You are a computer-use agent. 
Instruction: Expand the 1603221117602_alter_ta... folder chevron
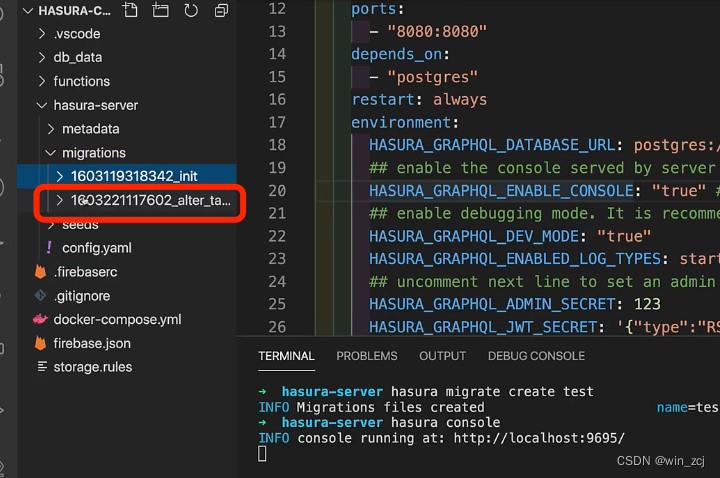(60, 200)
